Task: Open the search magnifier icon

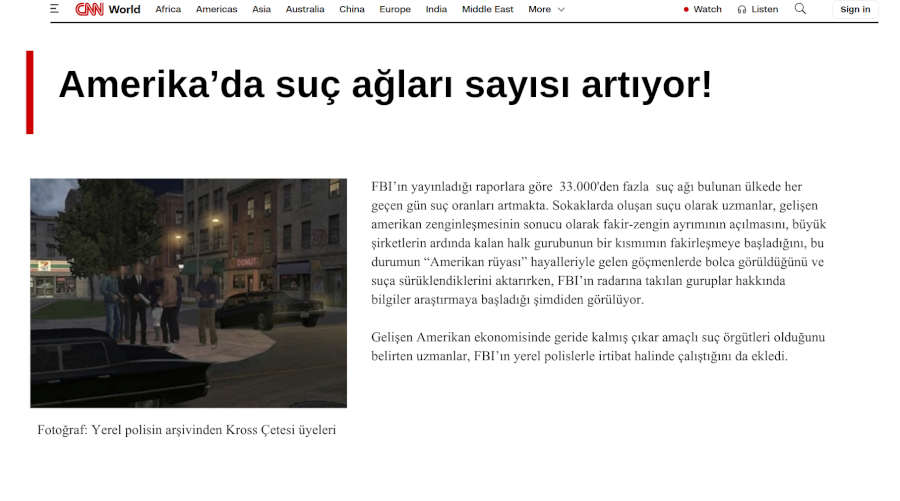Action: tap(800, 9)
